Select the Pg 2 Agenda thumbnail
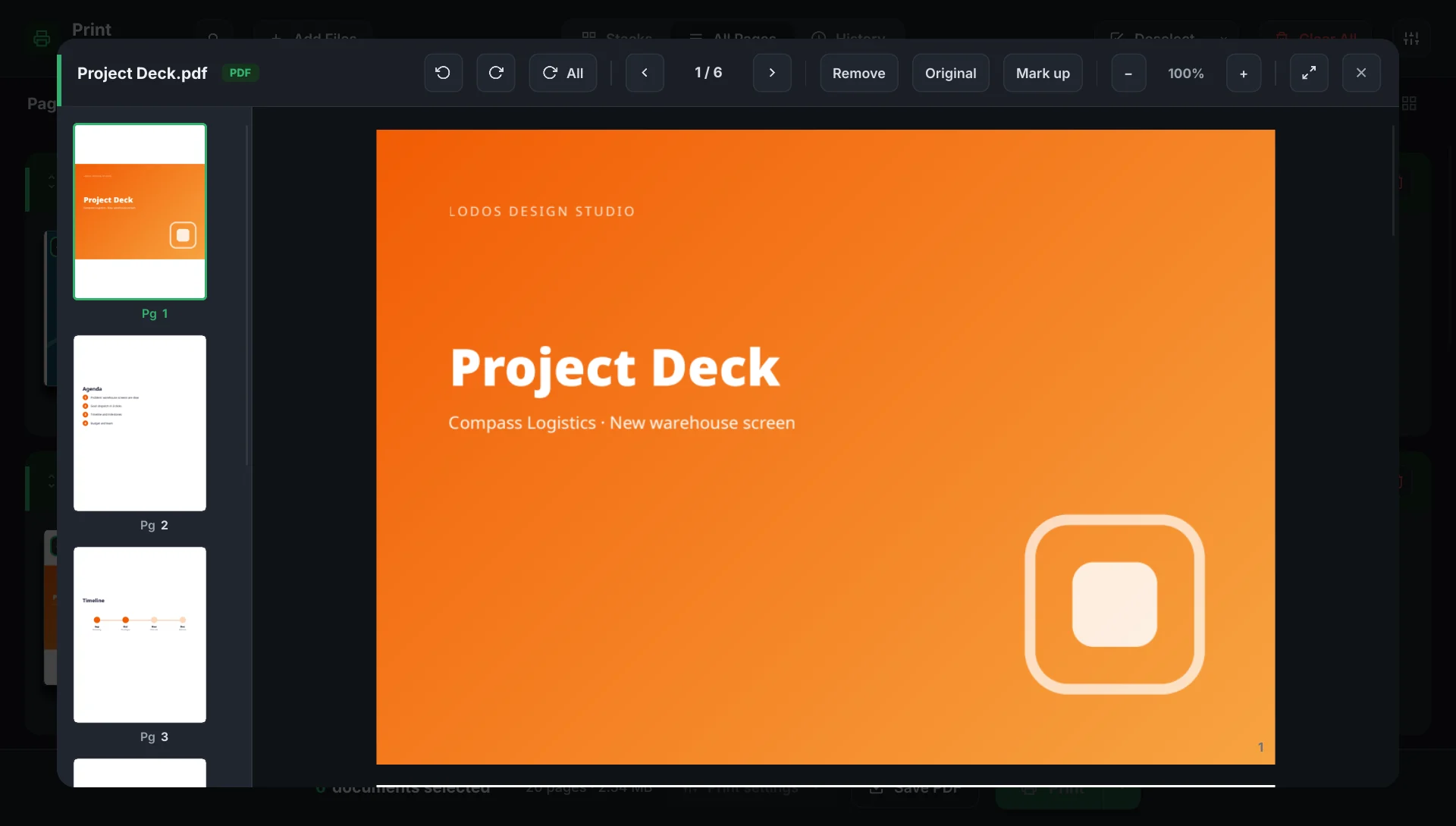 click(140, 423)
